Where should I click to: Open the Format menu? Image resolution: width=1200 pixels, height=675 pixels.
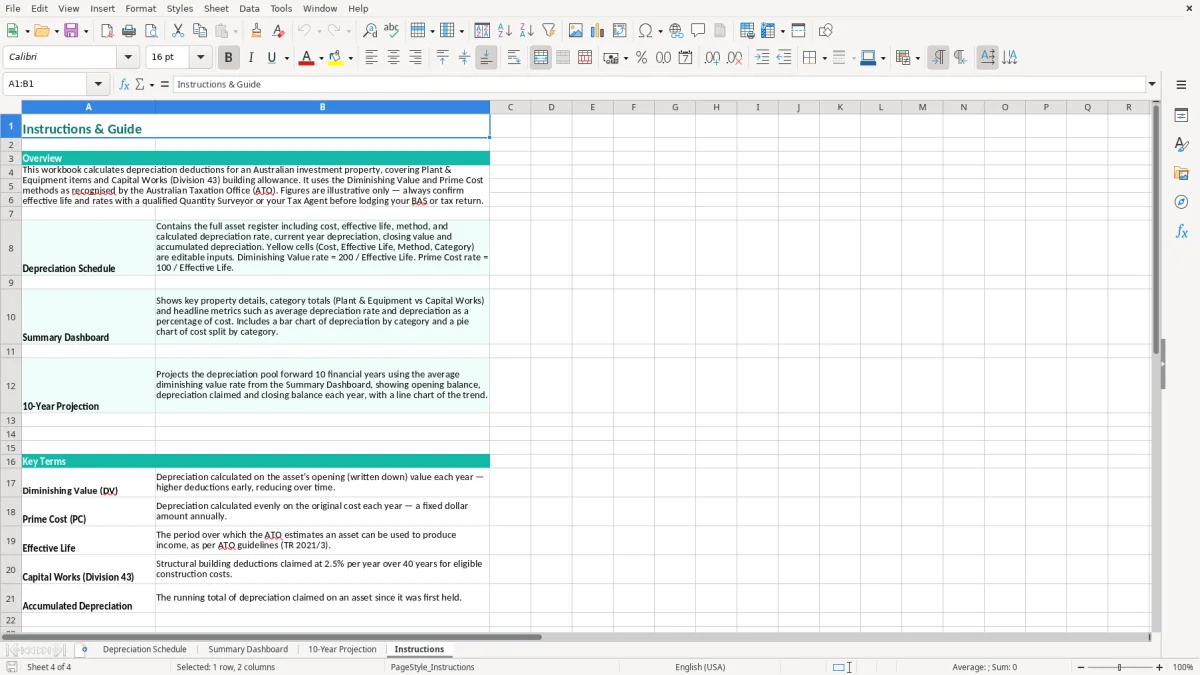point(141,8)
